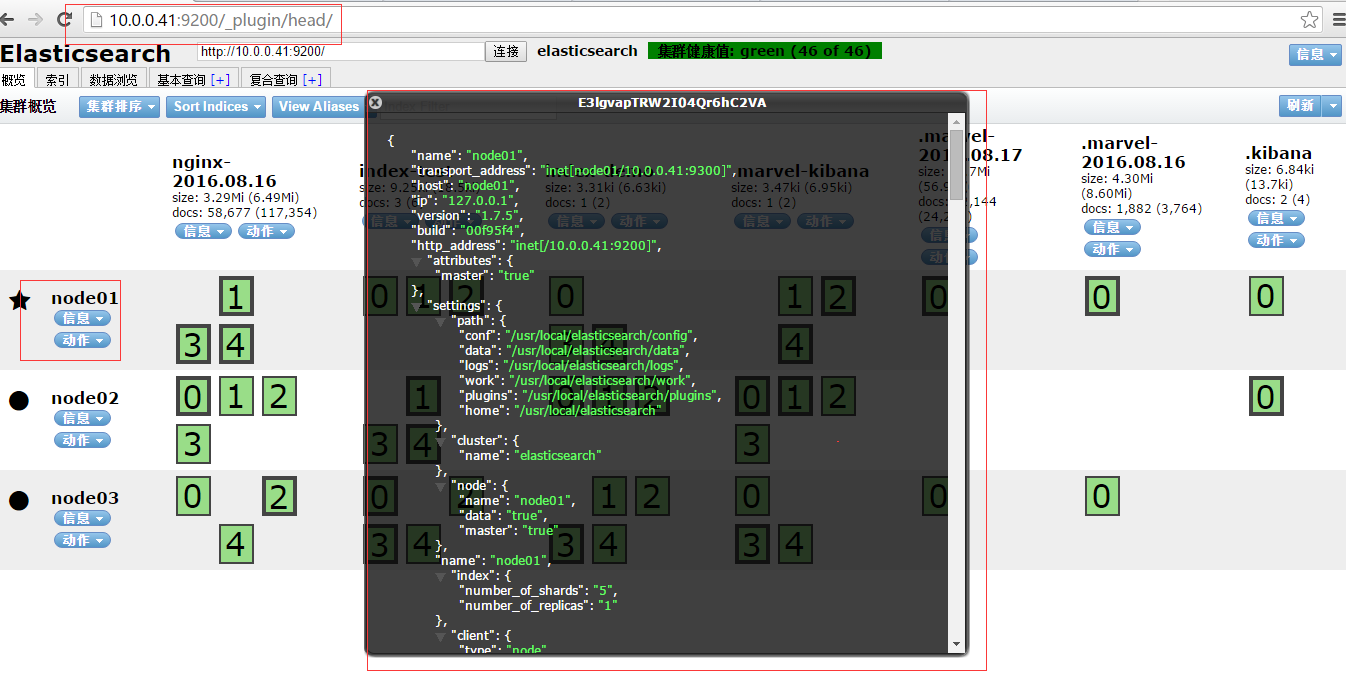The width and height of the screenshot is (1346, 693).
Task: Click the dialog scrollbar down arrow
Action: coord(956,643)
